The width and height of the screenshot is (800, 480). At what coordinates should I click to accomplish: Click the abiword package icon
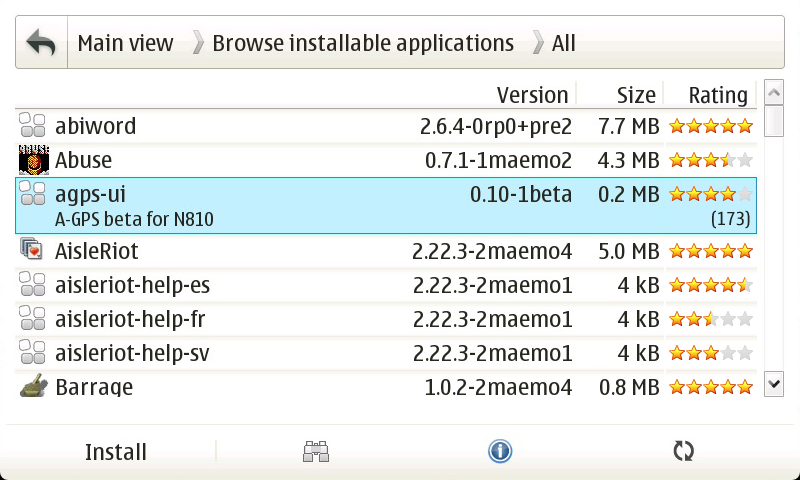(33, 126)
